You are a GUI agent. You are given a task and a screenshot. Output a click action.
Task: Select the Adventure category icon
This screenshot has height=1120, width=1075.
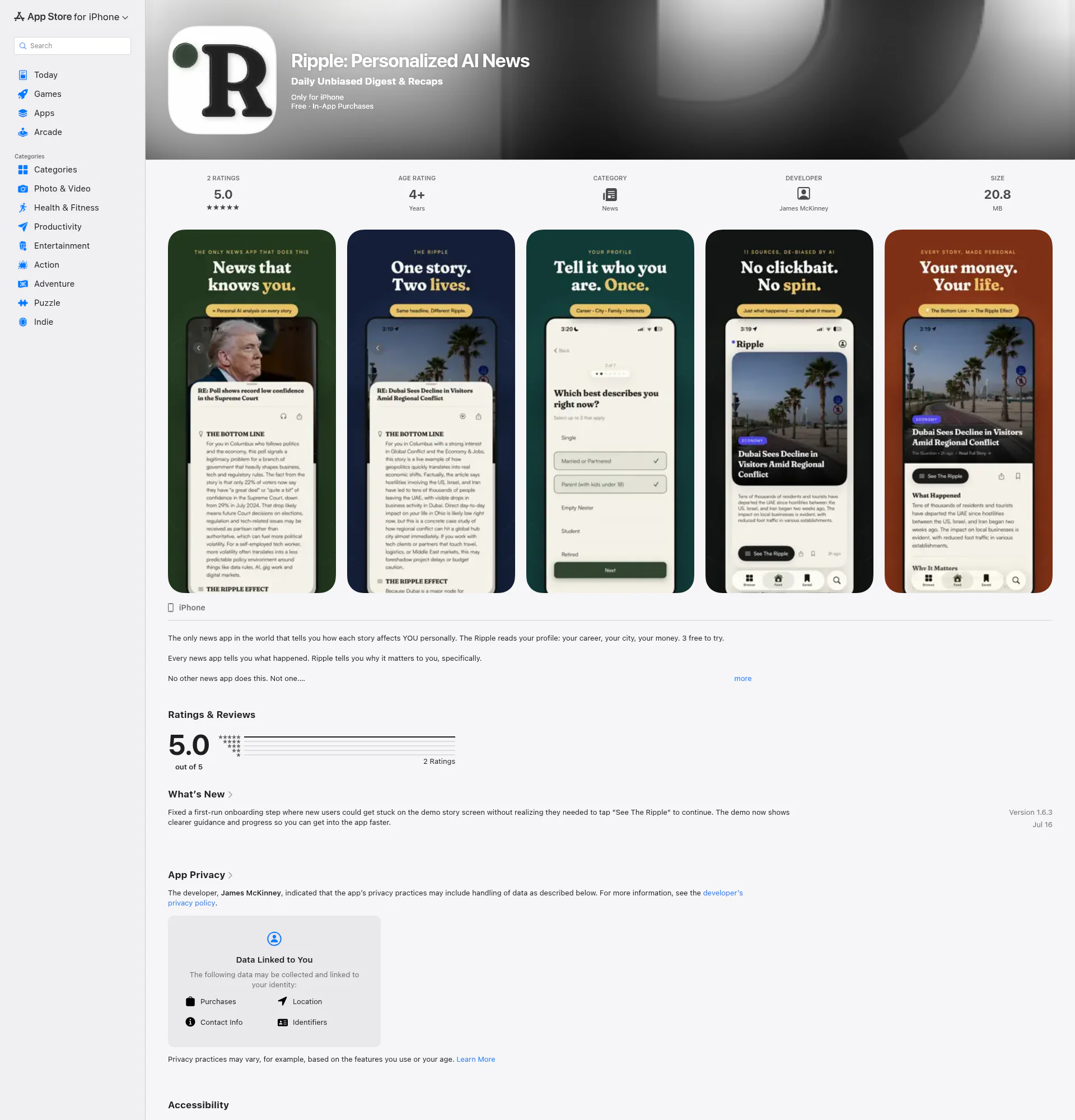[23, 284]
